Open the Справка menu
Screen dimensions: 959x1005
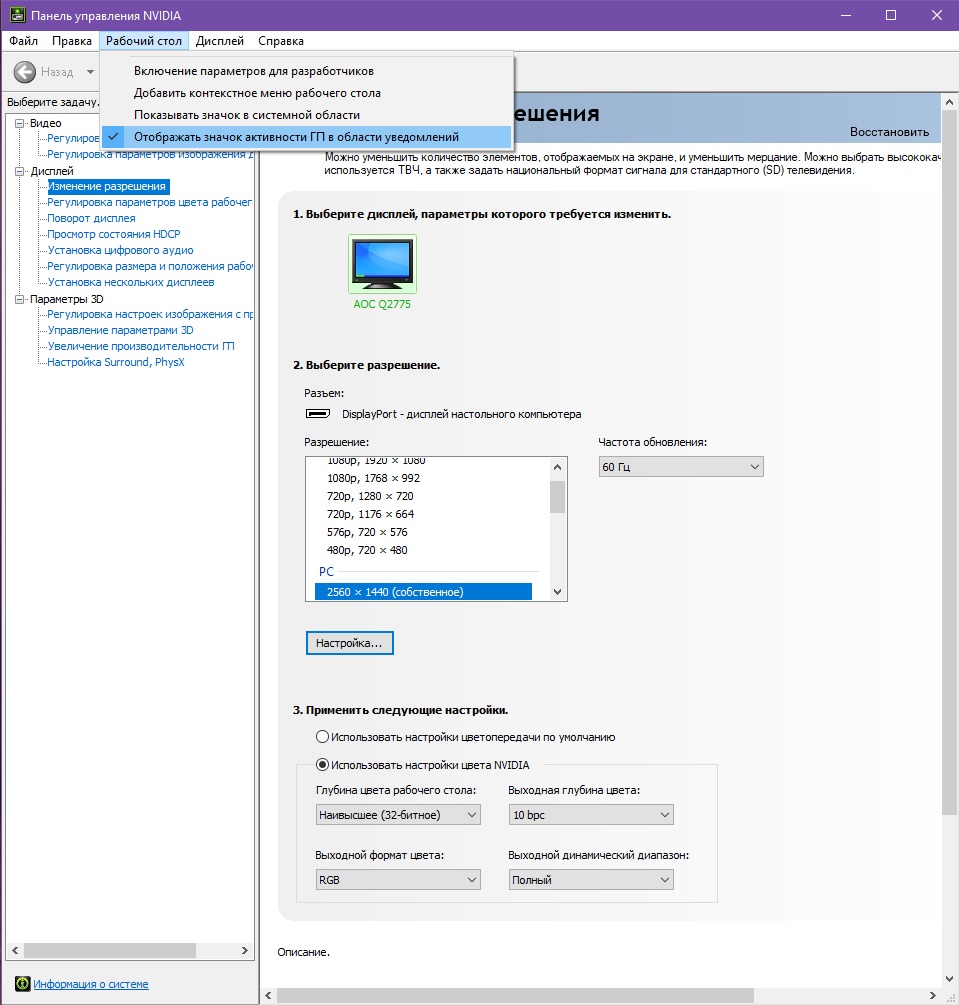click(281, 41)
